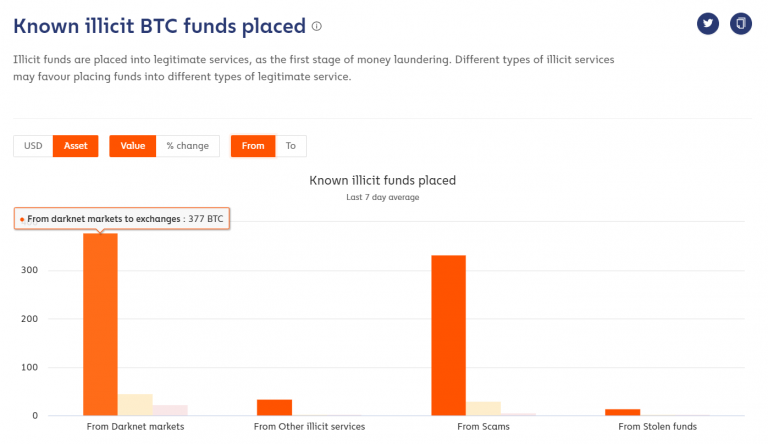This screenshot has height=444, width=768.
Task: Click the copy icon button
Action: click(740, 24)
